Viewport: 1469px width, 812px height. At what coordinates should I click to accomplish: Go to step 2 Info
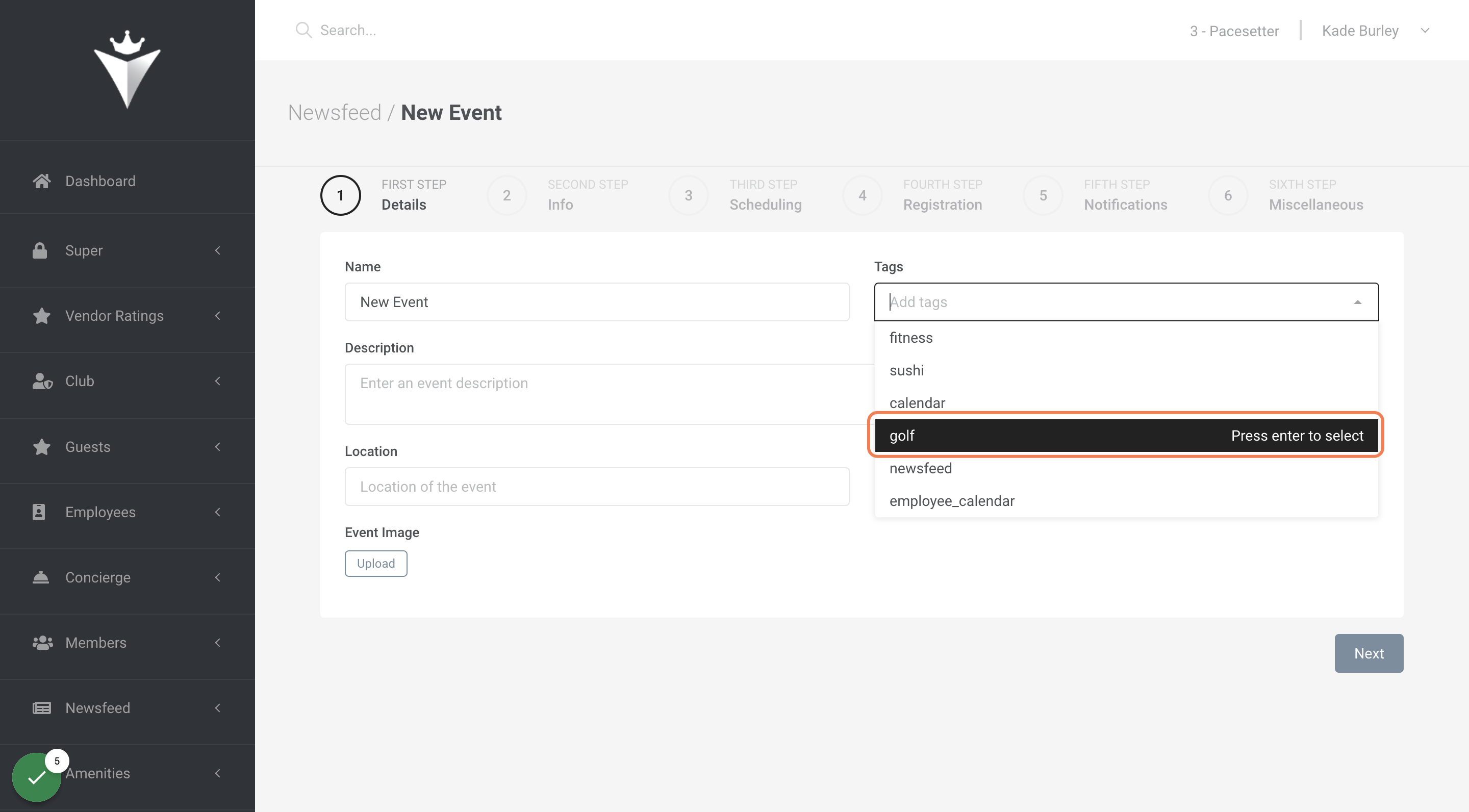tap(557, 195)
